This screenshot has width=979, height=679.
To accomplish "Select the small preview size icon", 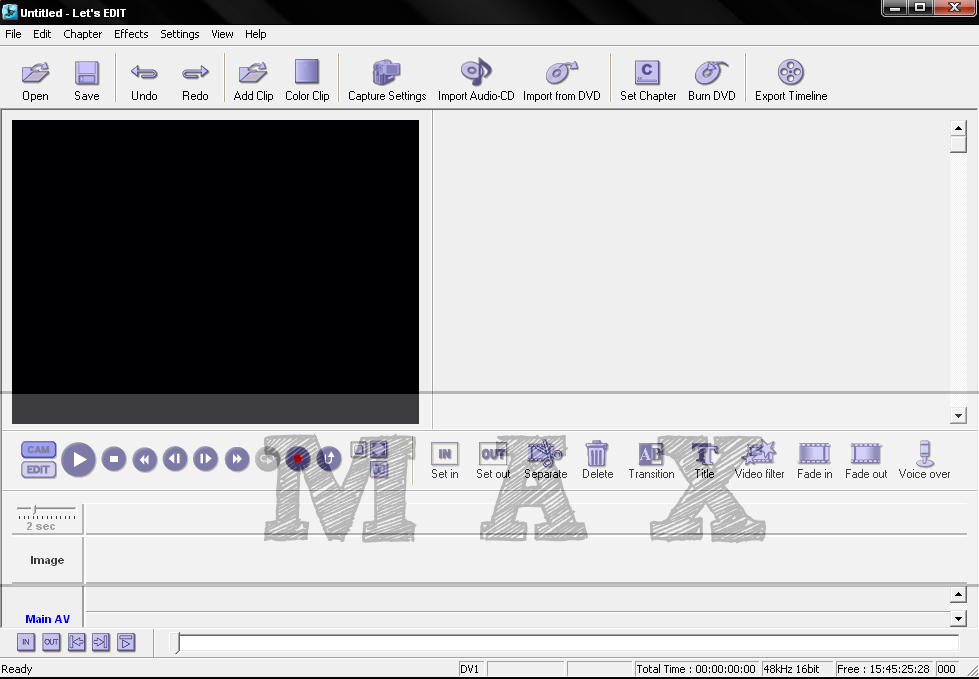I will pos(358,449).
